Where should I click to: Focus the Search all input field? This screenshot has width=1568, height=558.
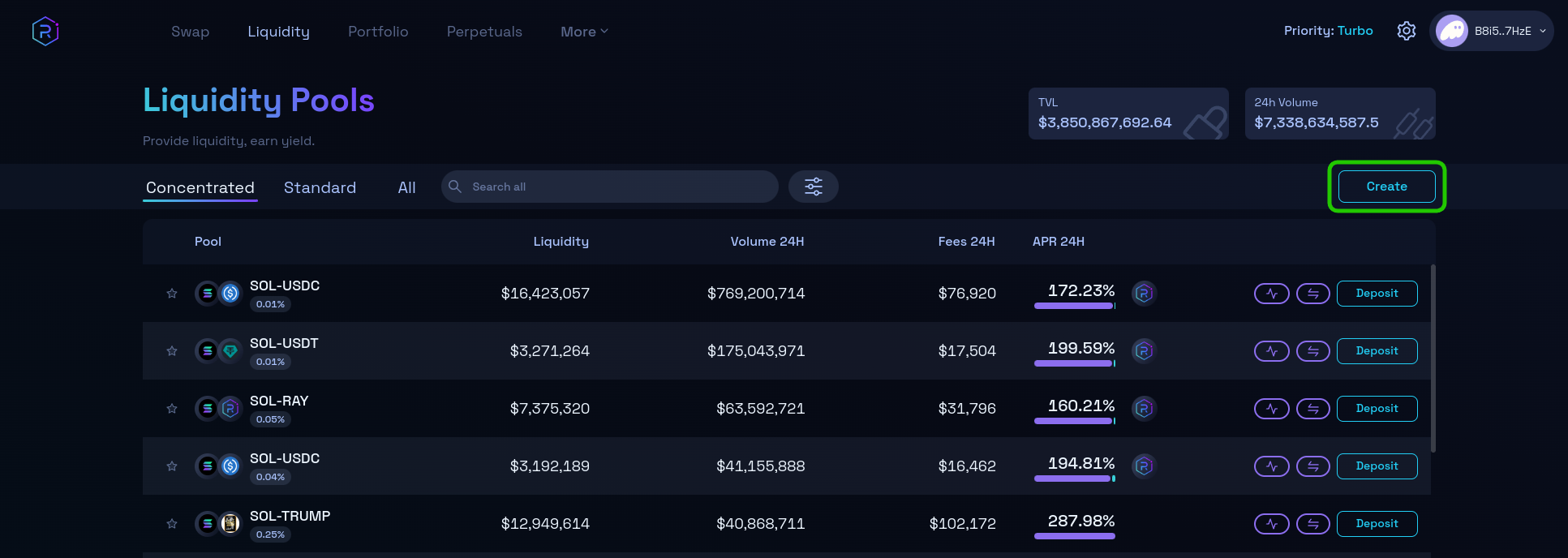610,187
